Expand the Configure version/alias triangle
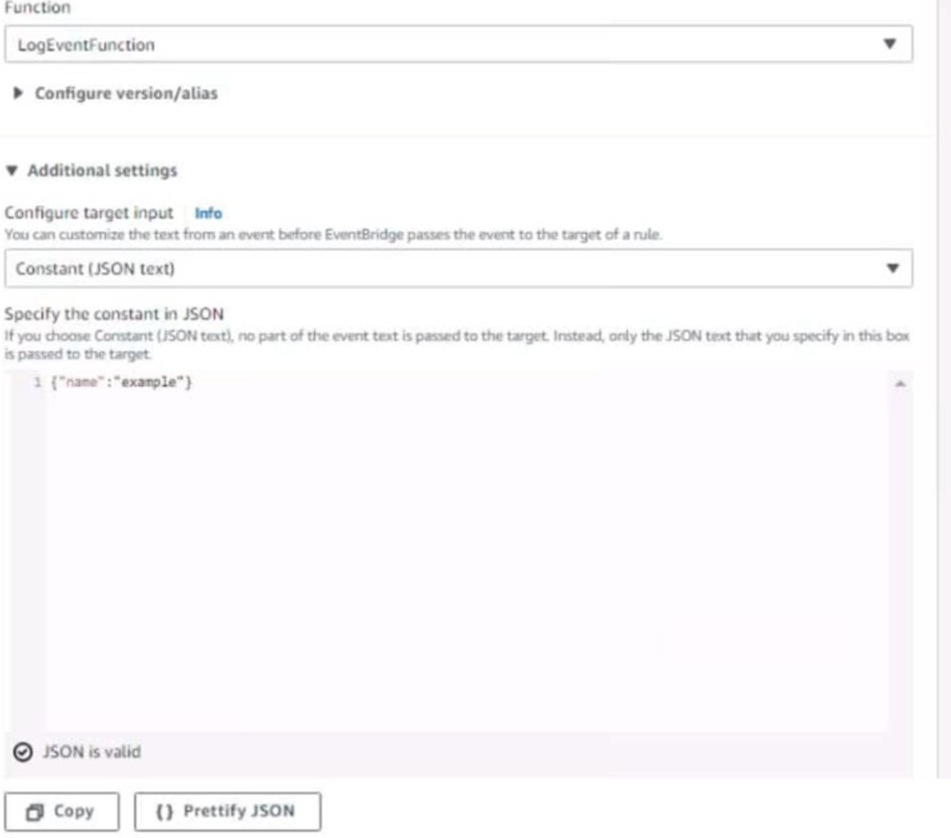951x838 pixels. click(x=18, y=93)
